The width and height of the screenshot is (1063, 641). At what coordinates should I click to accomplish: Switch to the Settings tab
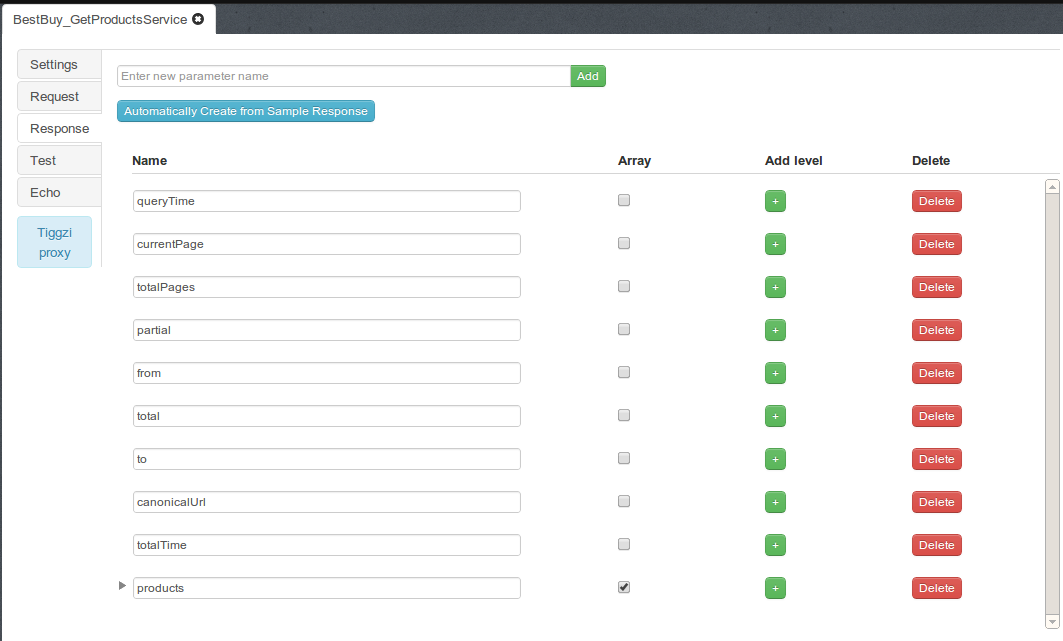58,64
